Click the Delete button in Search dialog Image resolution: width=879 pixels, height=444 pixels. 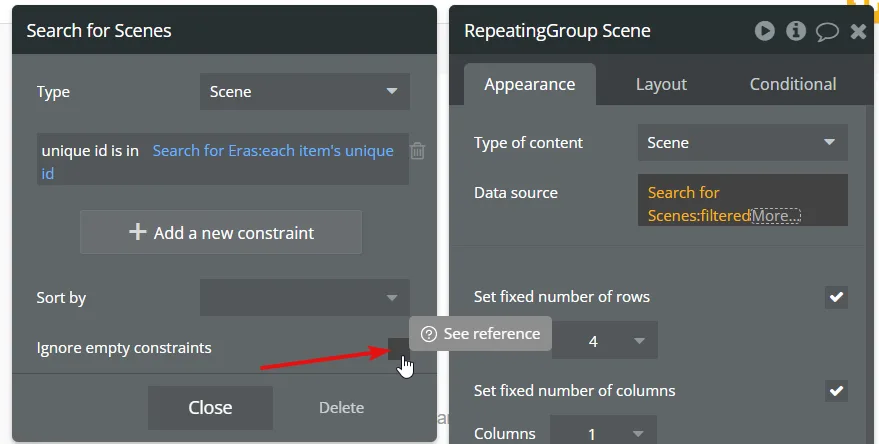(341, 408)
